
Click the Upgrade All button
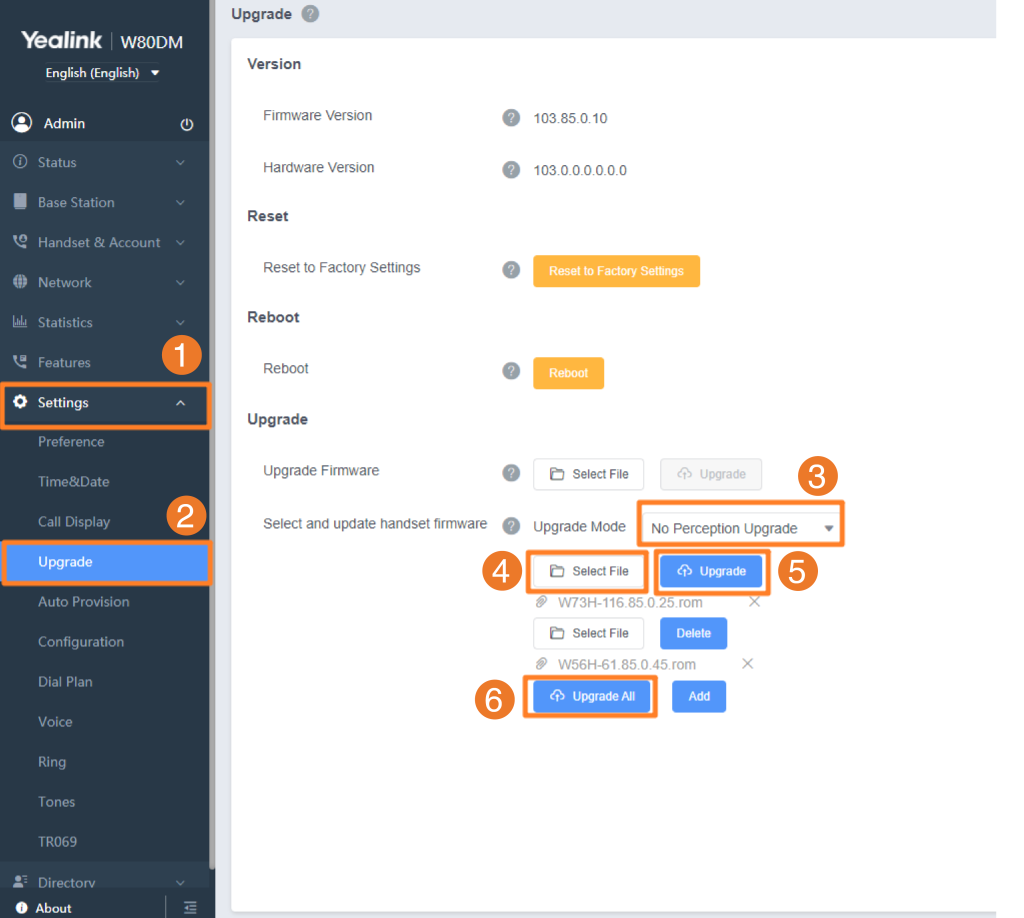pyautogui.click(x=592, y=696)
